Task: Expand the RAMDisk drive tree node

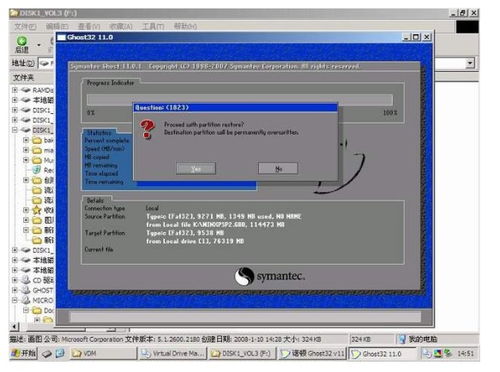Action: click(x=15, y=90)
